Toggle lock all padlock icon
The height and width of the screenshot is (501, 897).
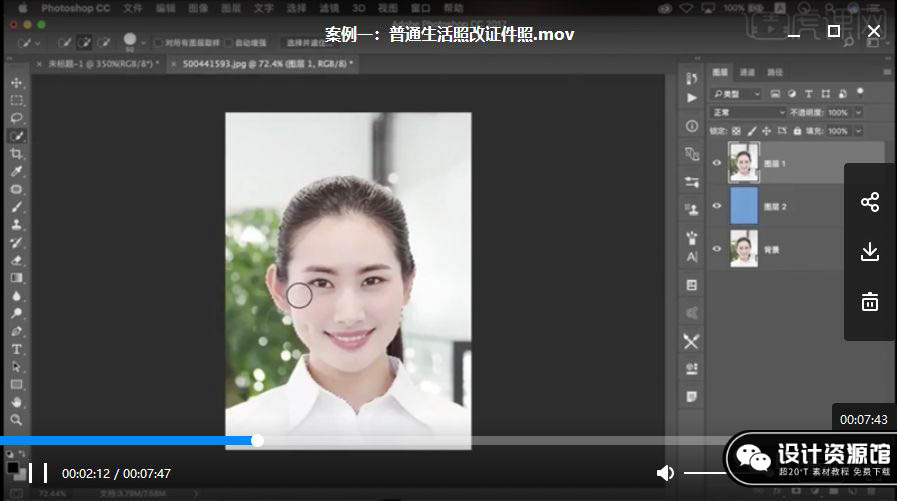tap(797, 131)
